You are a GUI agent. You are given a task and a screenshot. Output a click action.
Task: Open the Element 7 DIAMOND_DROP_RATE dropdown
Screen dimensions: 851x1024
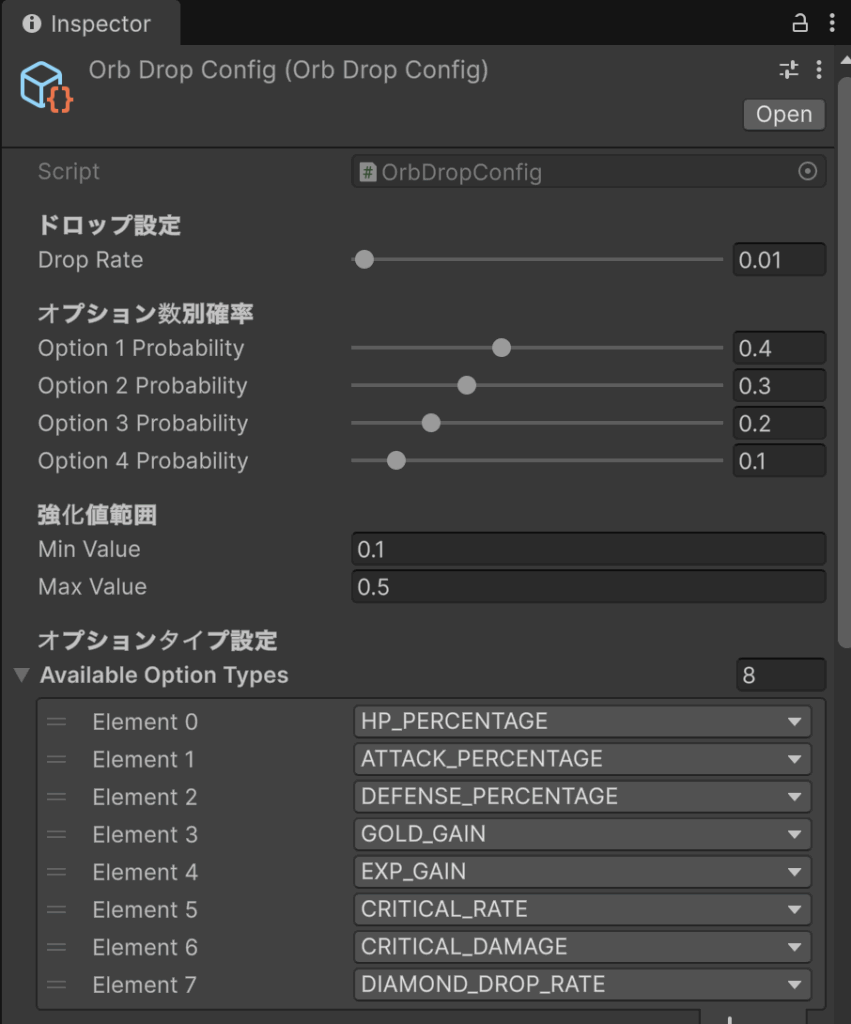[x=582, y=985]
